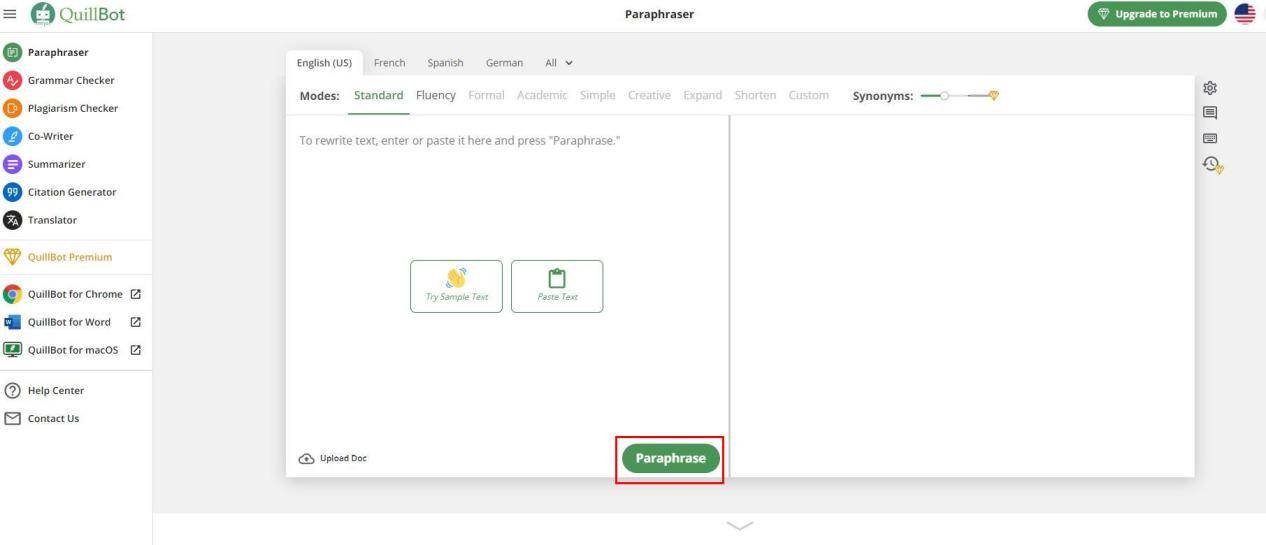
Task: Open the hamburger menu beside the QuillBot logo
Action: click(x=10, y=14)
